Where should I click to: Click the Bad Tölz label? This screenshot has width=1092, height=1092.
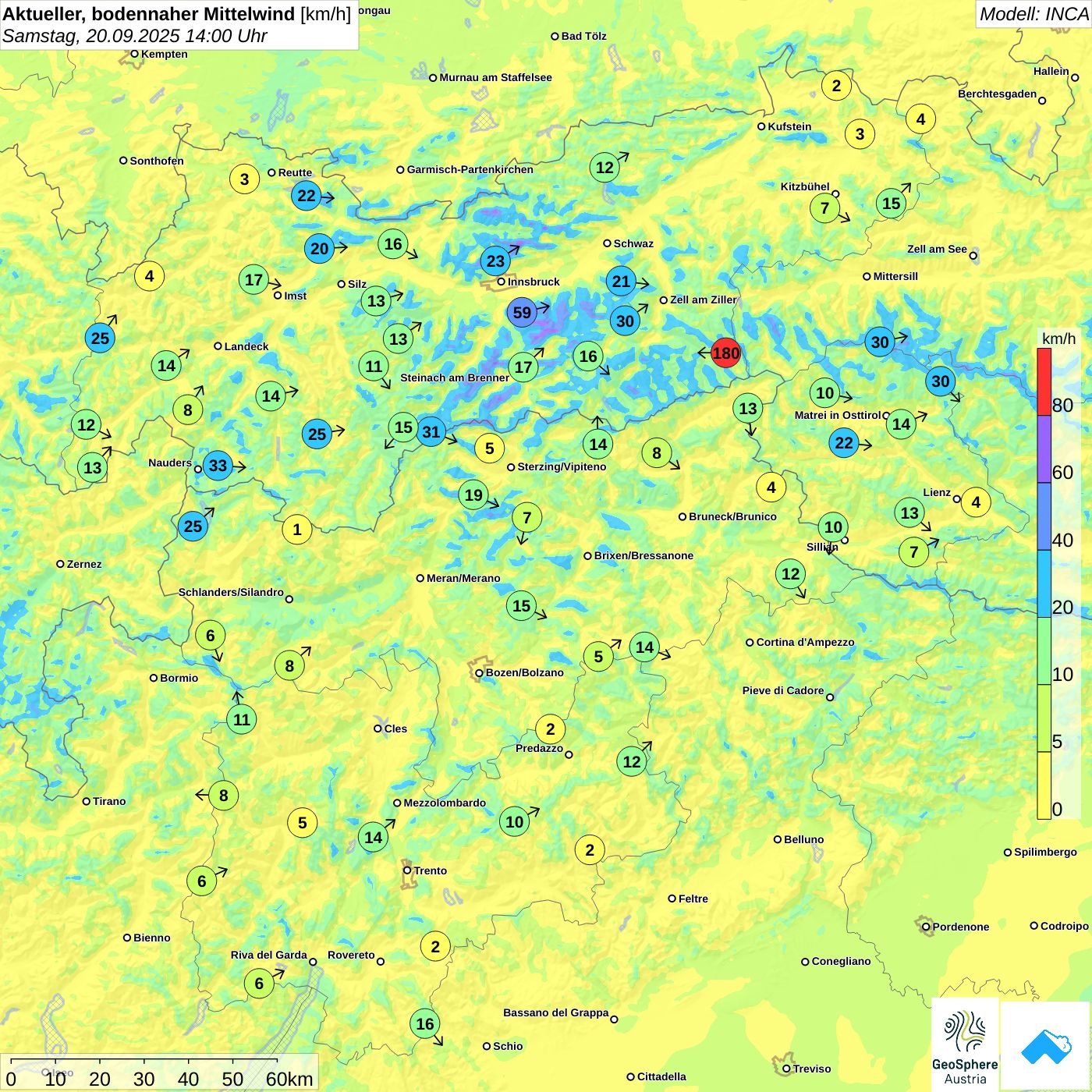pyautogui.click(x=583, y=36)
